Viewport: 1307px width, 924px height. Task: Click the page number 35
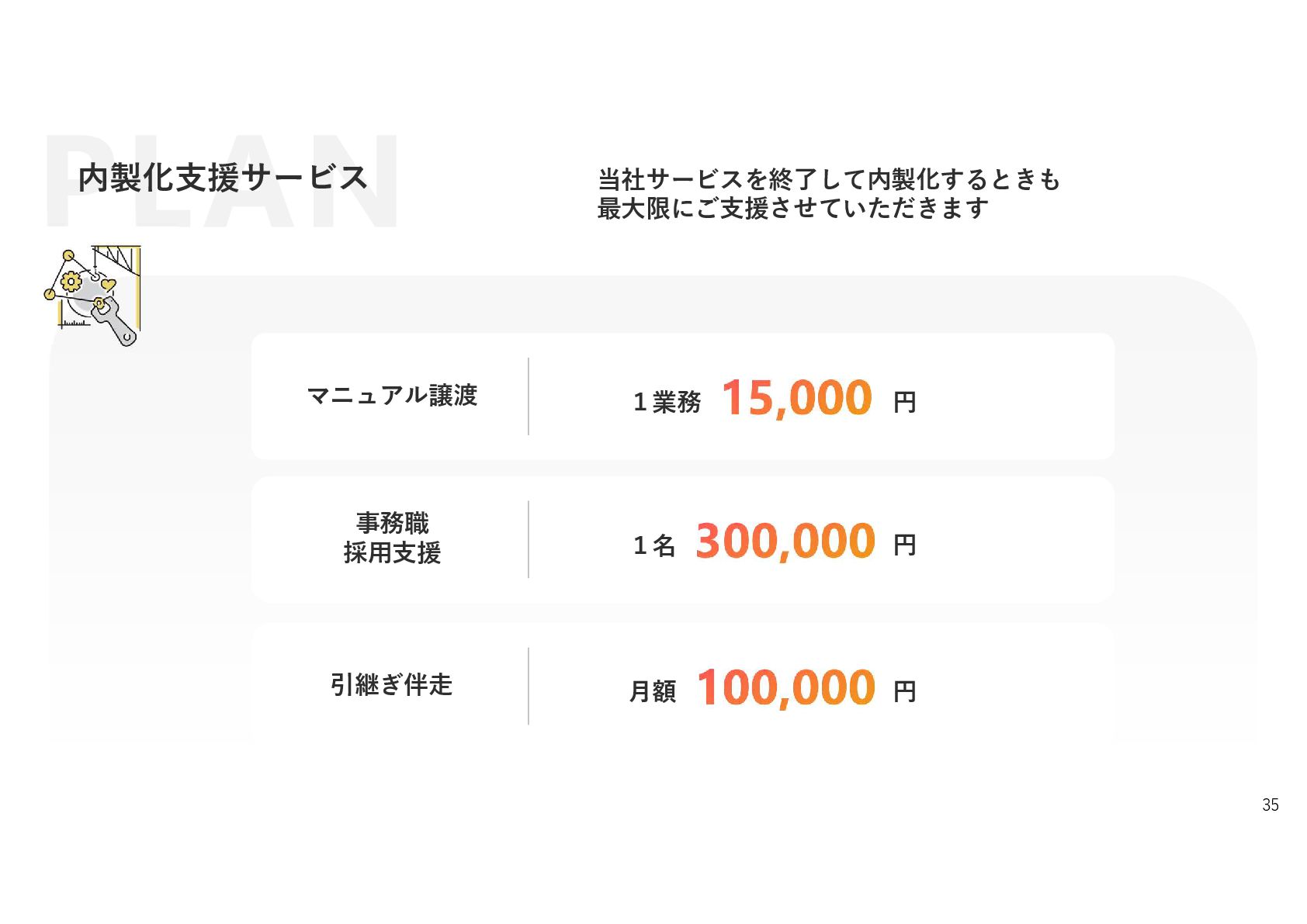pyautogui.click(x=1271, y=805)
